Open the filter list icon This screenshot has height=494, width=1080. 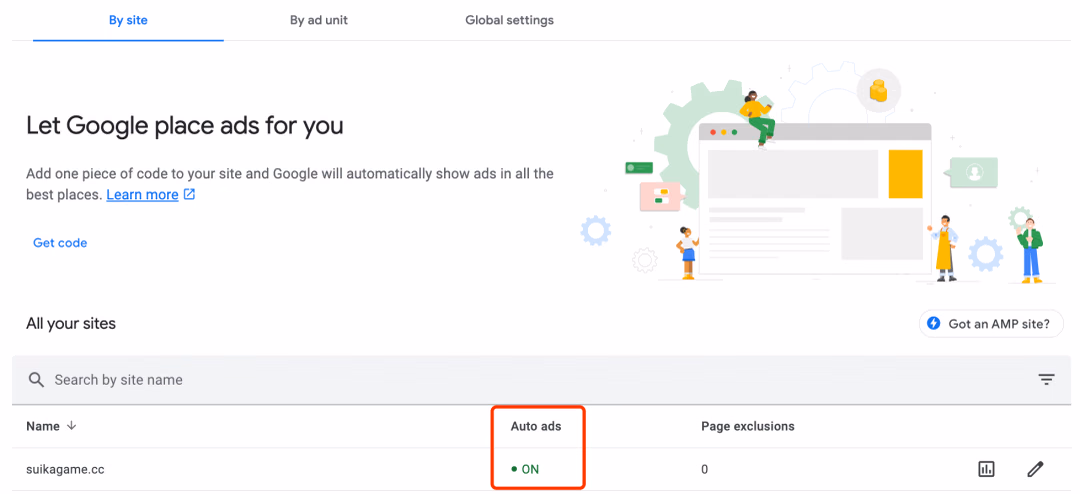coord(1047,380)
